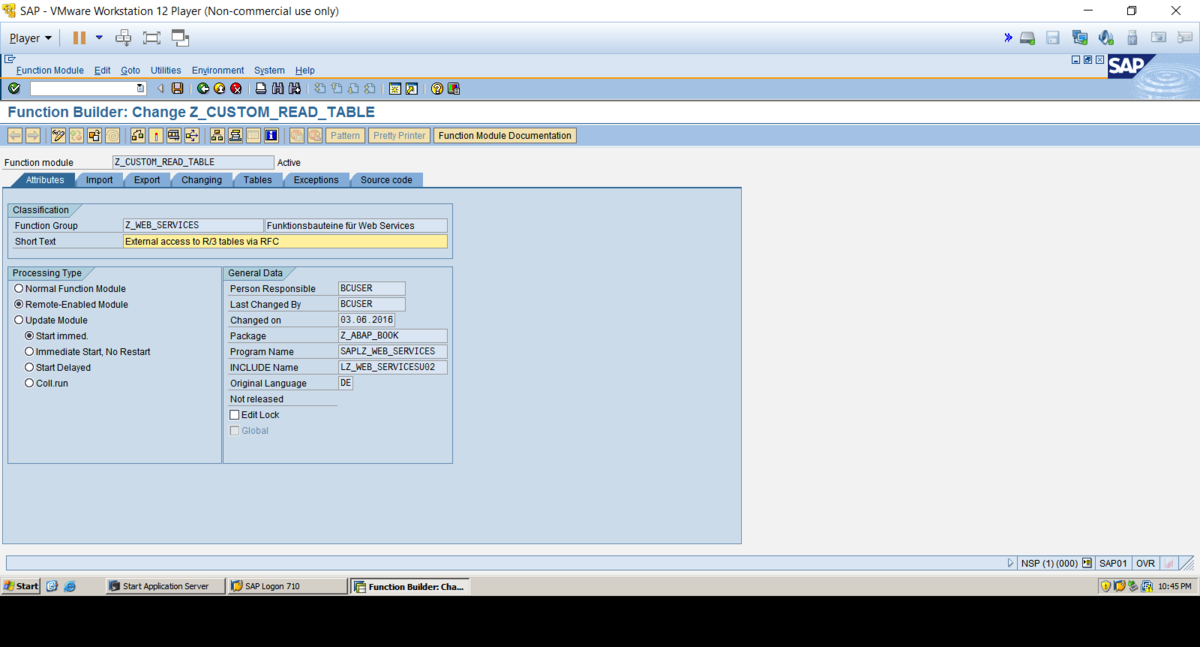The height and width of the screenshot is (647, 1200).
Task: Click the Display/Change pencil toggle icon
Action: (x=58, y=135)
